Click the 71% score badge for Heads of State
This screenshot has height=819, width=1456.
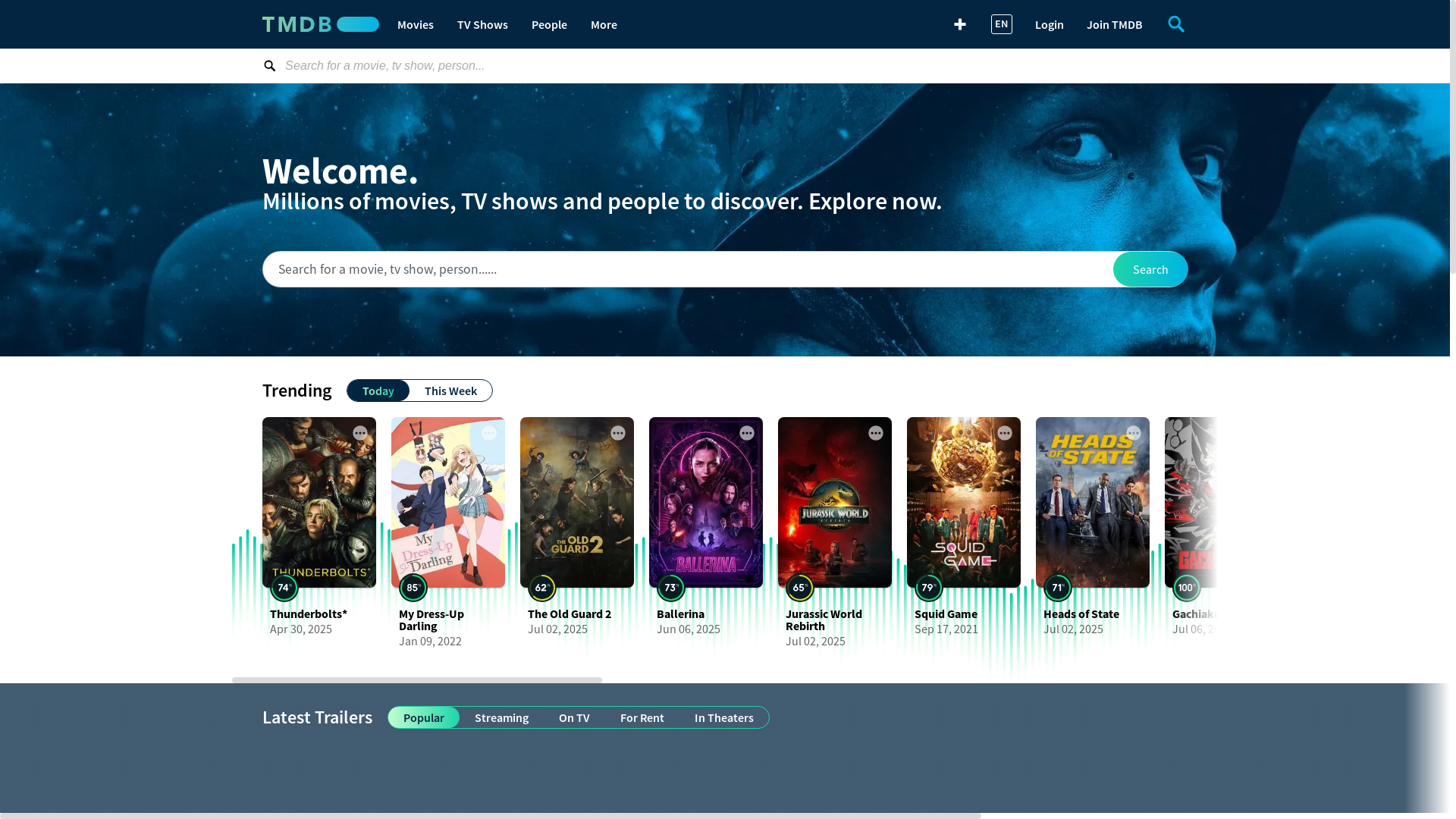coord(1058,588)
